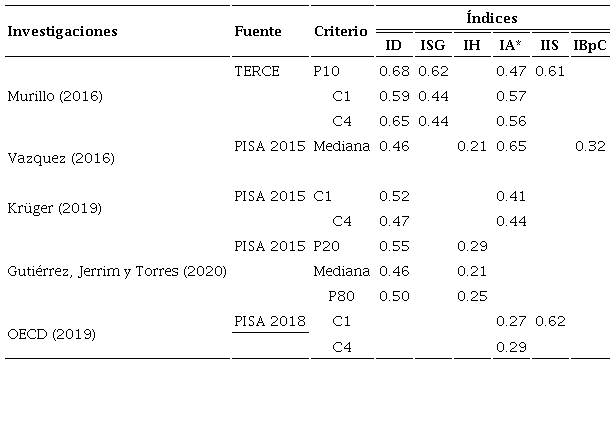Viewport: 615px width, 432px height.
Task: Click the P10 criterion cell
Action: (326, 72)
